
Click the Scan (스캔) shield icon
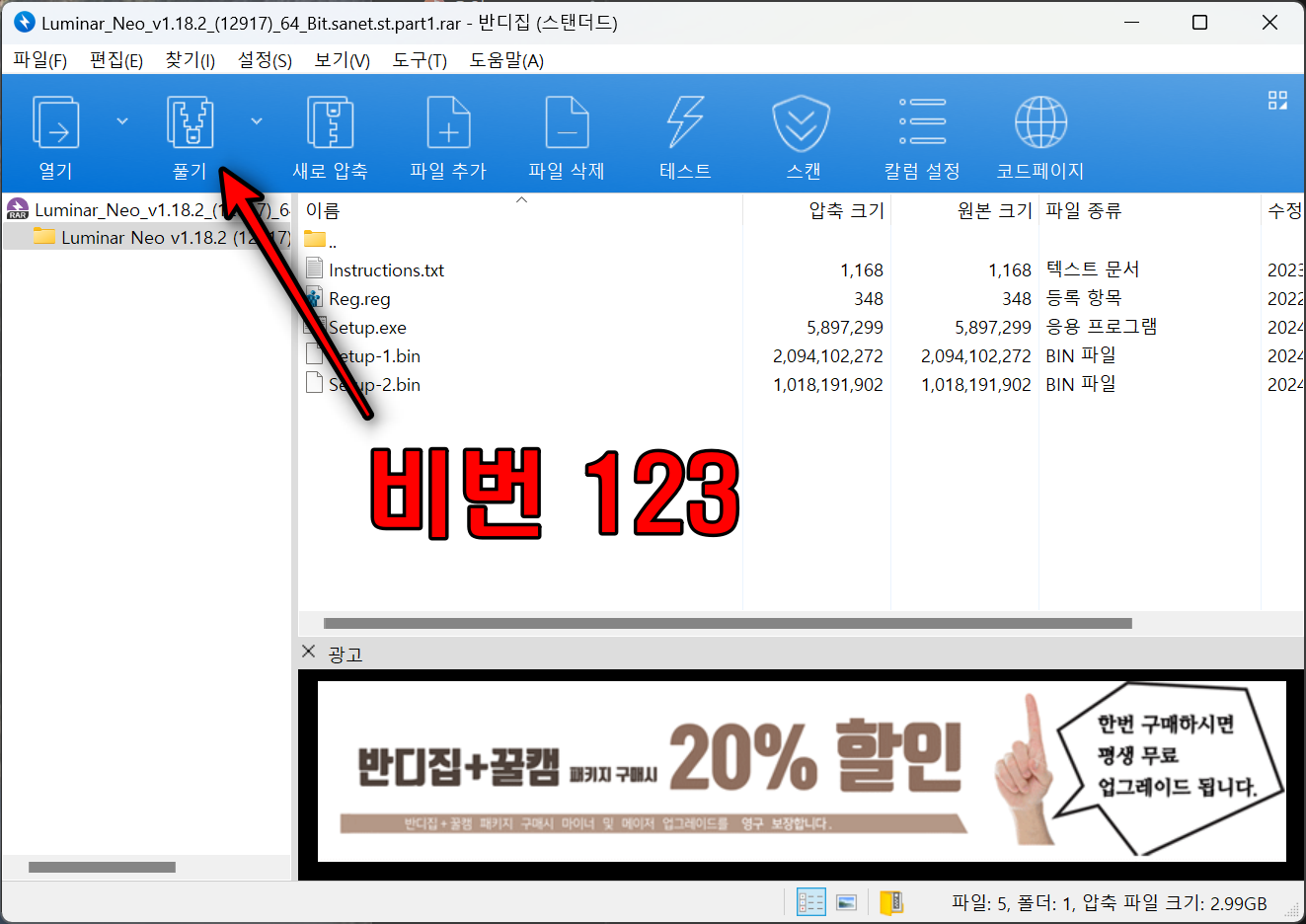801,123
